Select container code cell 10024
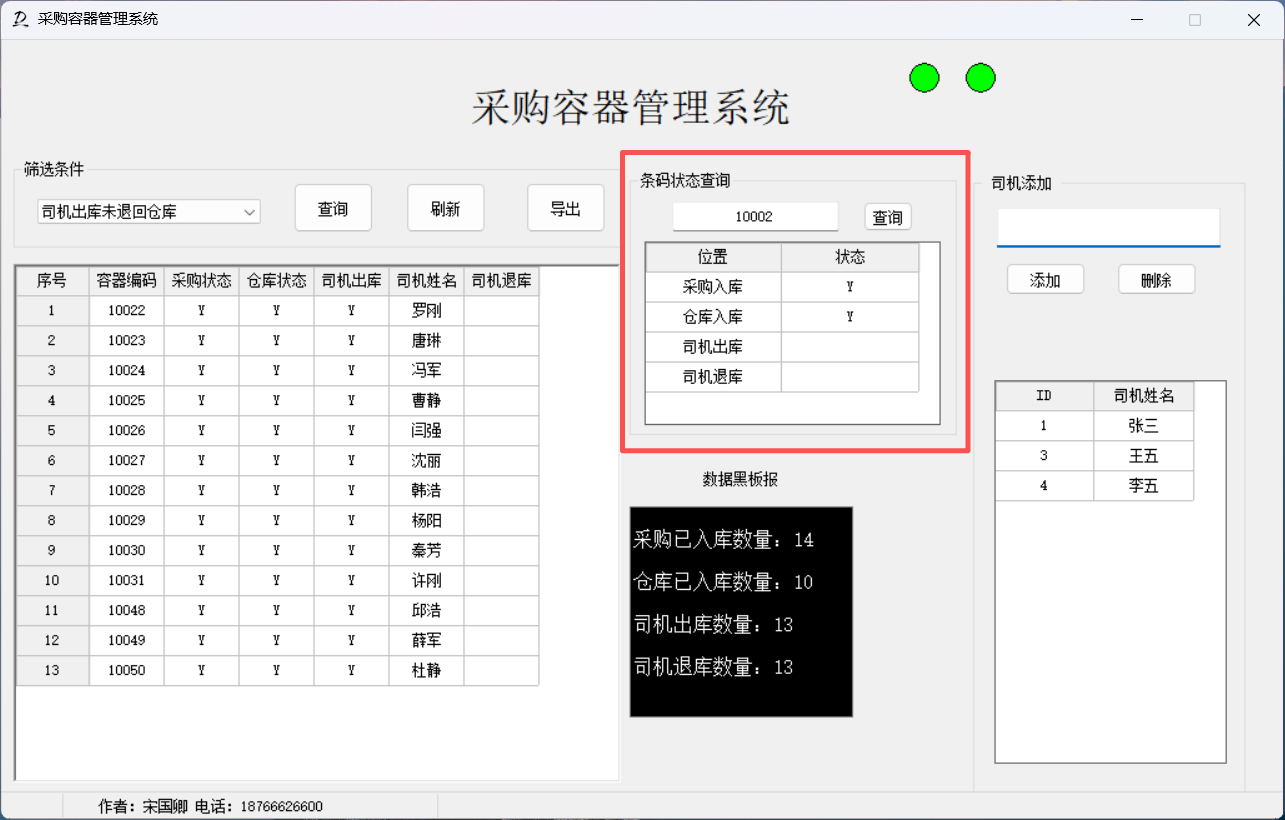The image size is (1285, 820). 127,371
